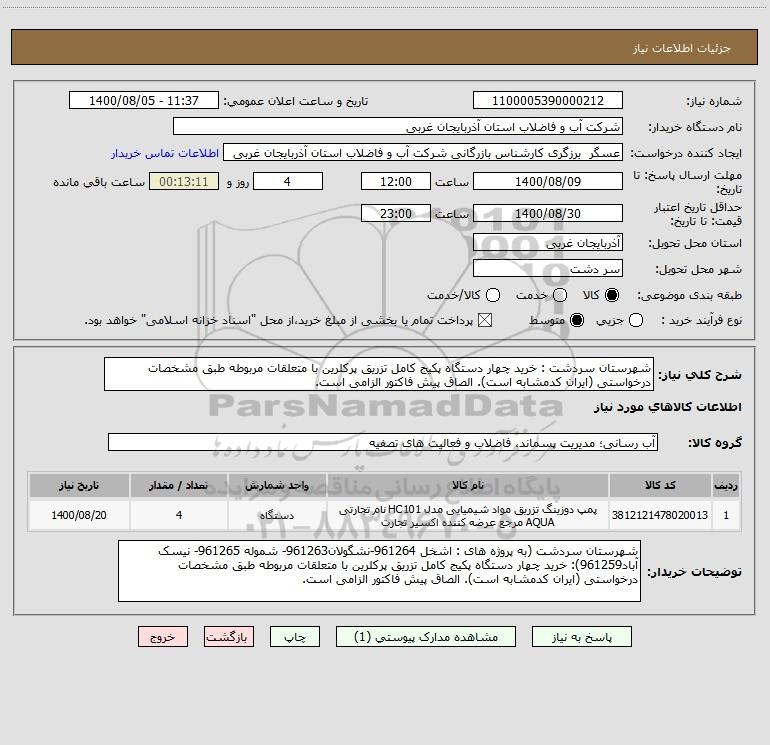Click تعداد / مقدار column header
Viewport: 770px width, 745px height.
point(179,486)
